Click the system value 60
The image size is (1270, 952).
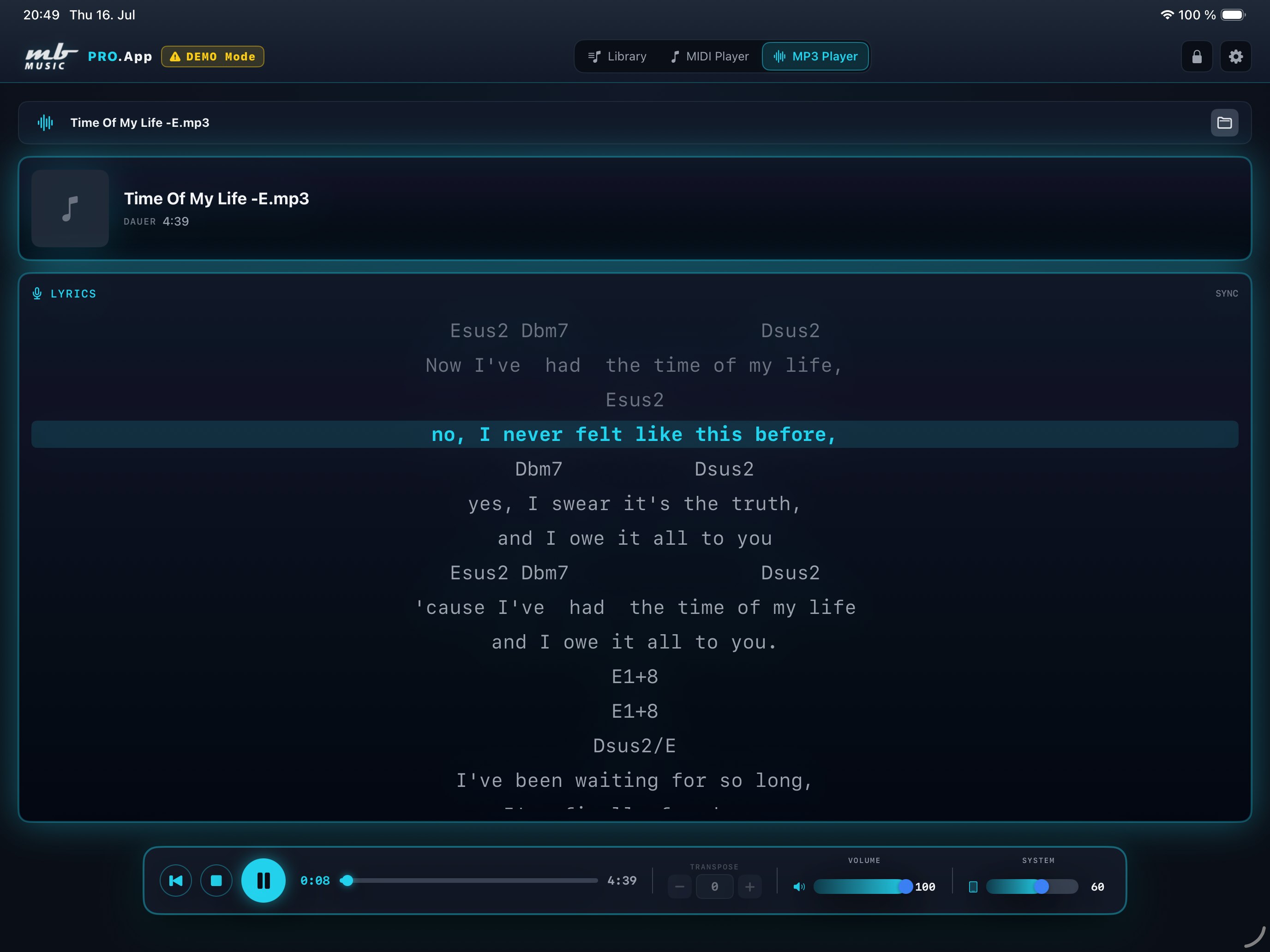pyautogui.click(x=1097, y=887)
